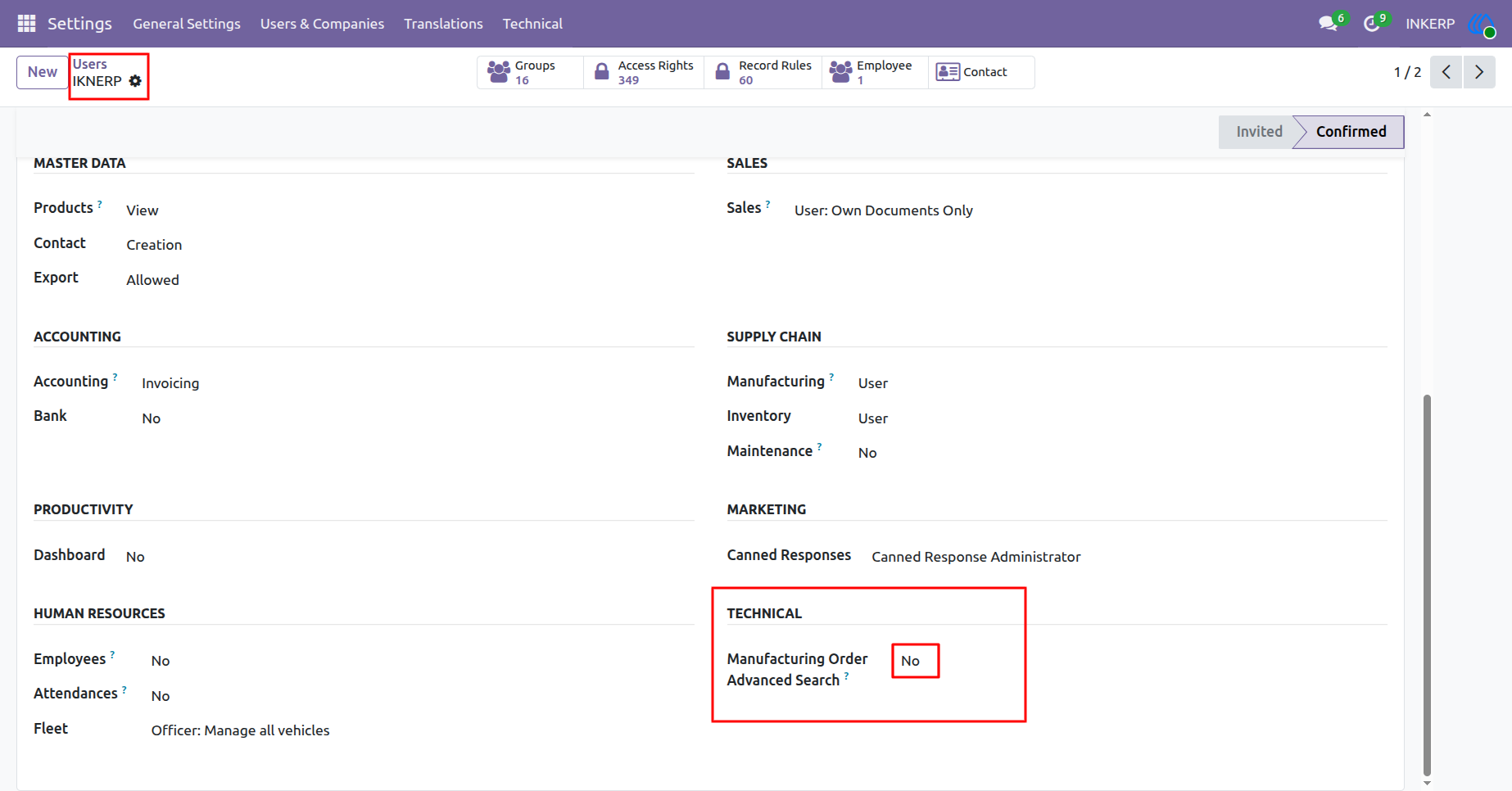Click the Maintenance help tooltip question mark
1512x791 pixels.
click(x=819, y=446)
